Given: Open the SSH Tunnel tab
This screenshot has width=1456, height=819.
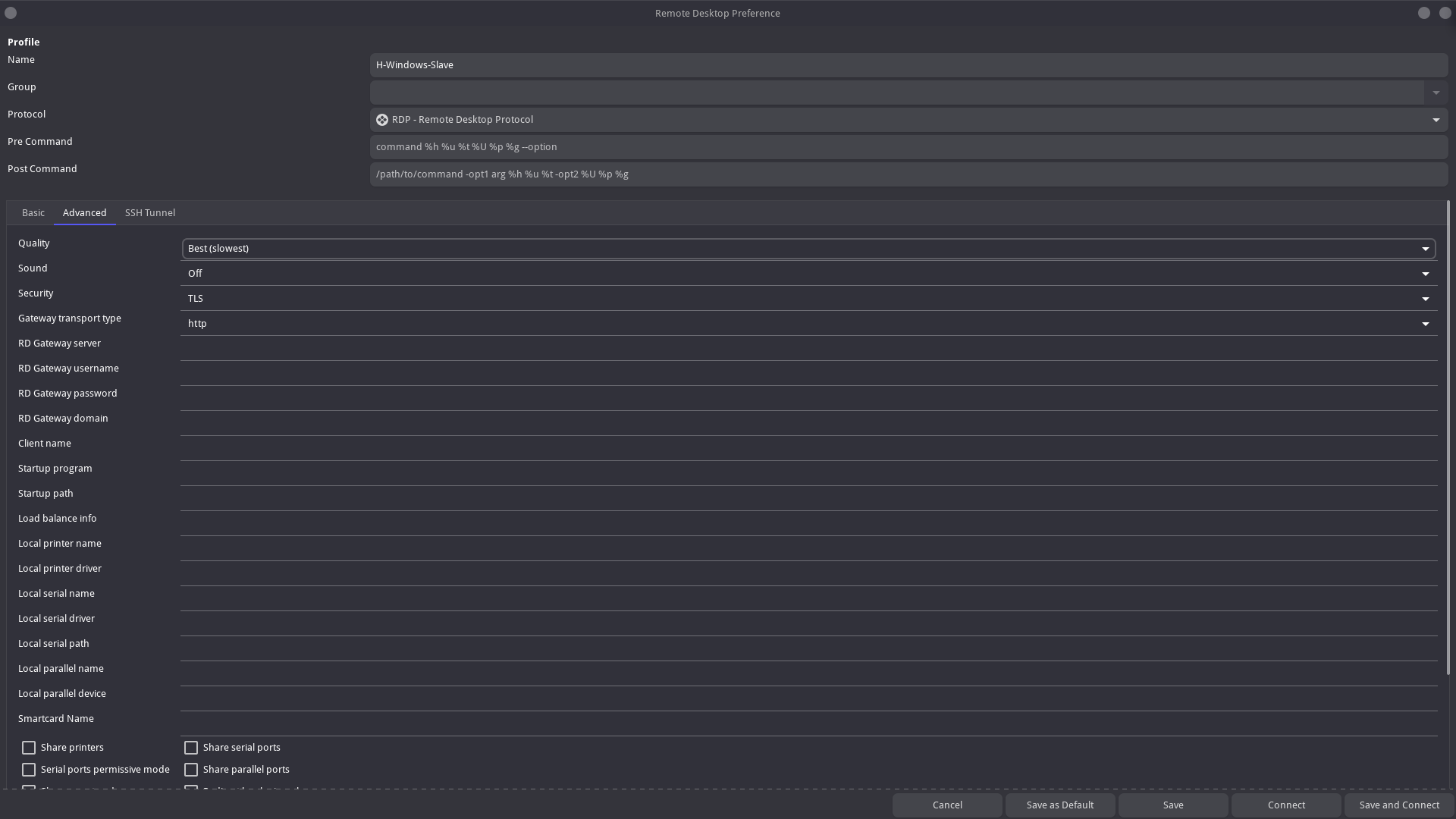Looking at the screenshot, I should point(150,213).
